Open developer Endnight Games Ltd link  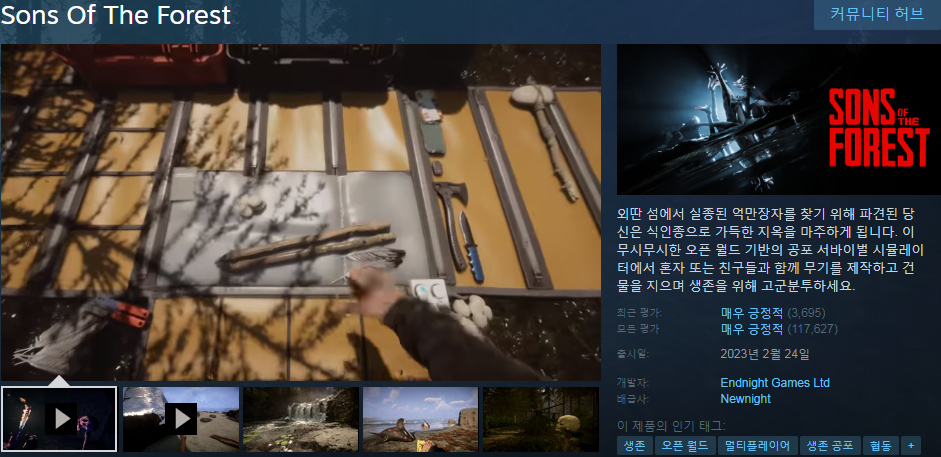775,383
